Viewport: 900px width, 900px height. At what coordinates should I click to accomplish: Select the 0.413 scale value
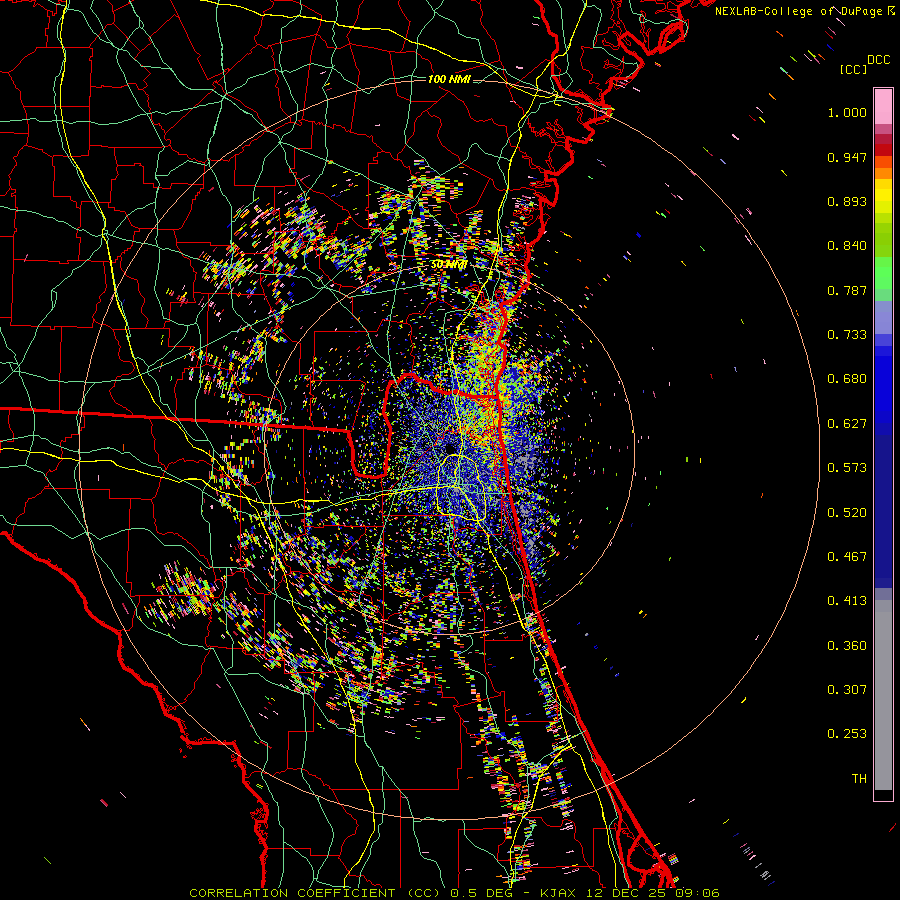point(847,601)
